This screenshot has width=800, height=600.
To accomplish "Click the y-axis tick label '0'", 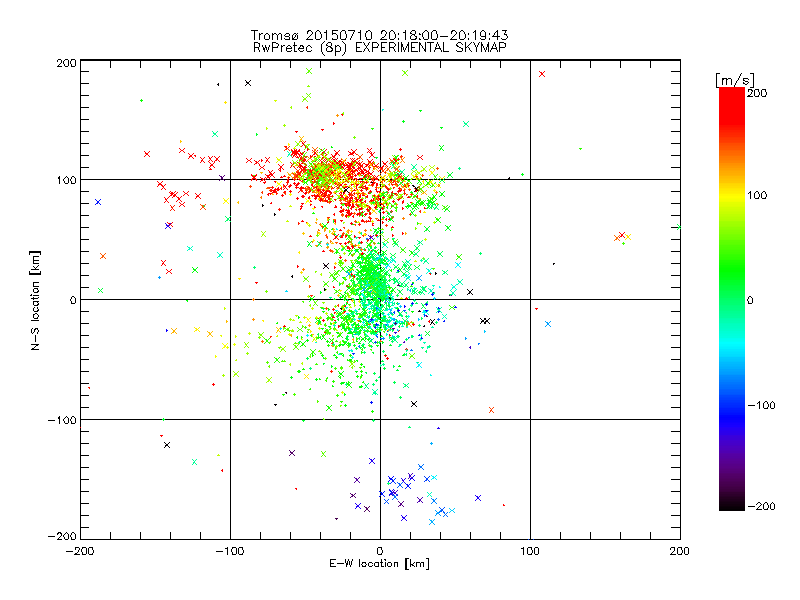I will click(73, 300).
